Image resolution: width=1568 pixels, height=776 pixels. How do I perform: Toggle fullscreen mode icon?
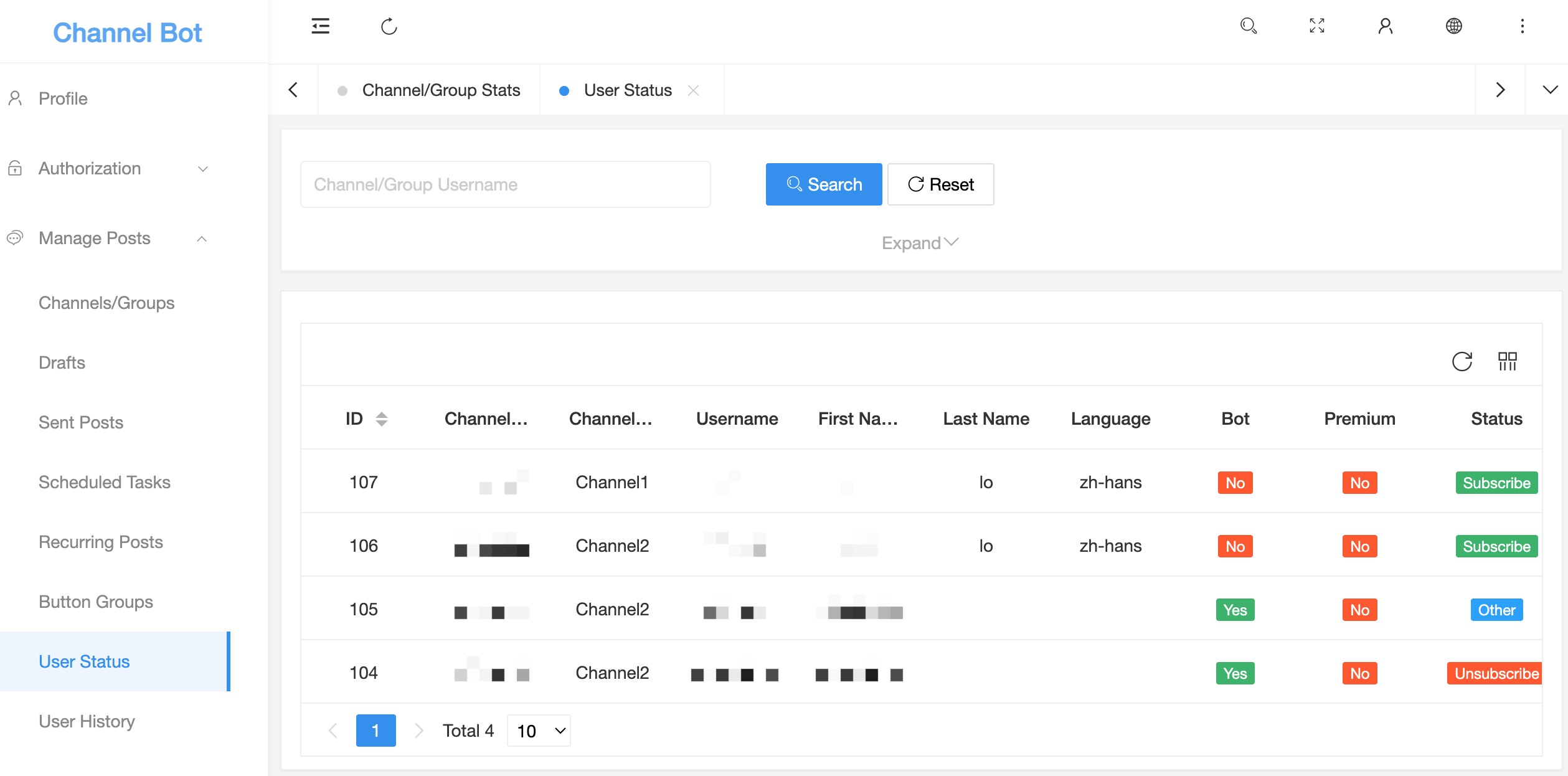(1316, 26)
